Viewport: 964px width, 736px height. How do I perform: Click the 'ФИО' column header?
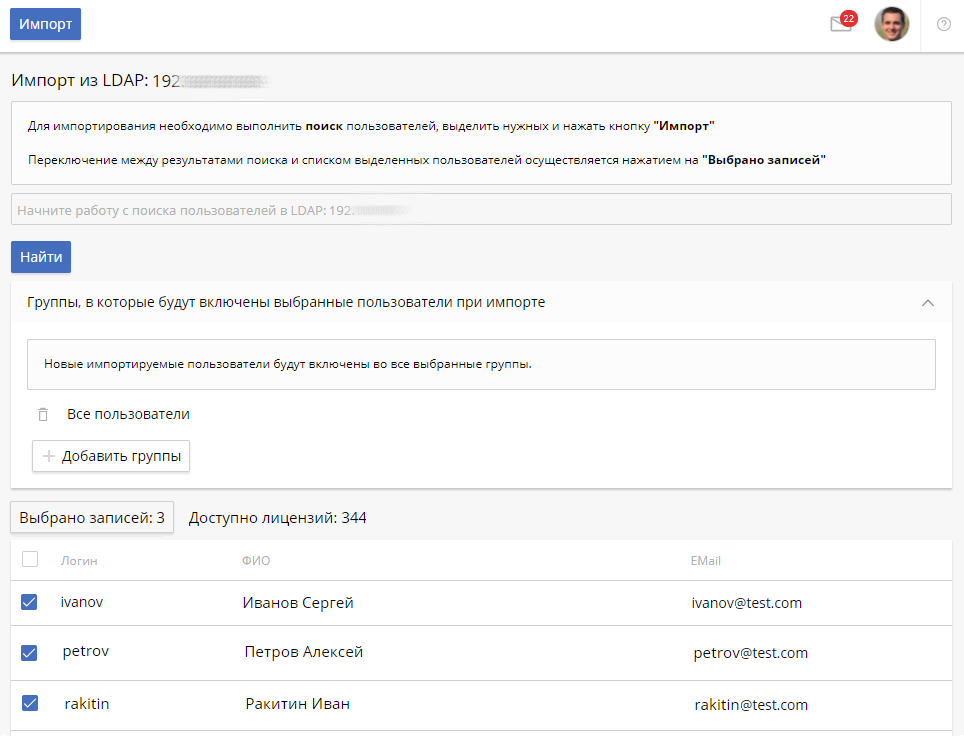click(256, 561)
